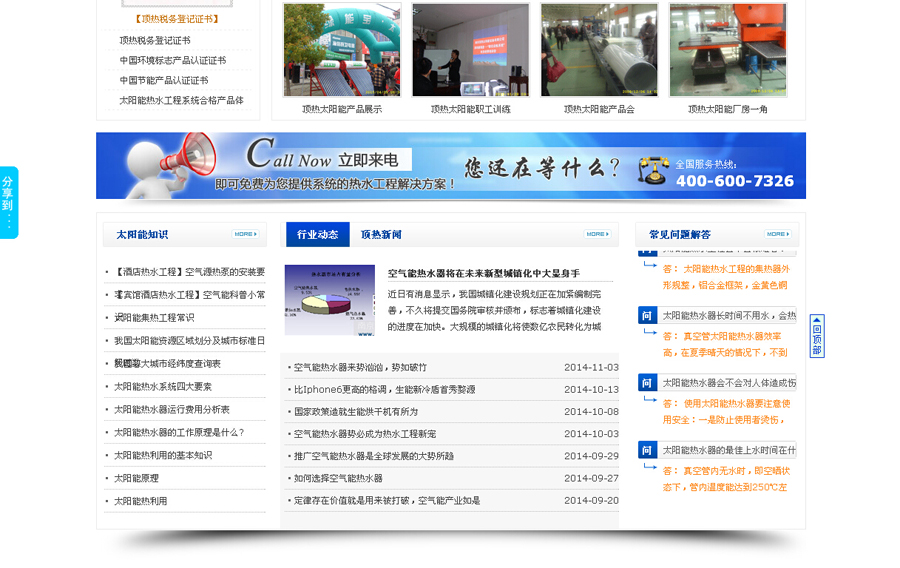Open news 空气能热水器来势汹汹，势如破竹
900x568 pixels.
pos(360,367)
